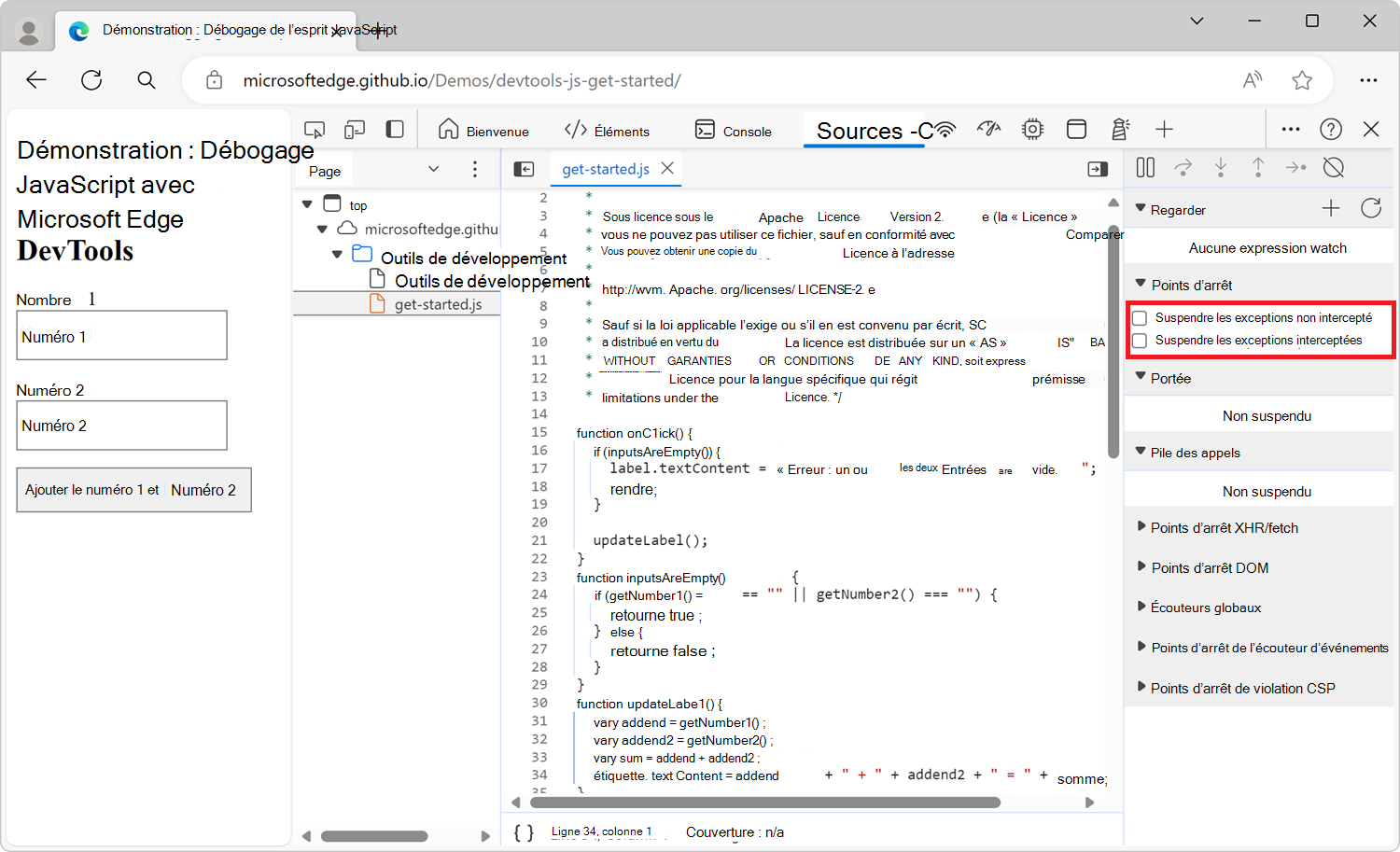Open Customize and control DevTools menu

tap(1291, 130)
